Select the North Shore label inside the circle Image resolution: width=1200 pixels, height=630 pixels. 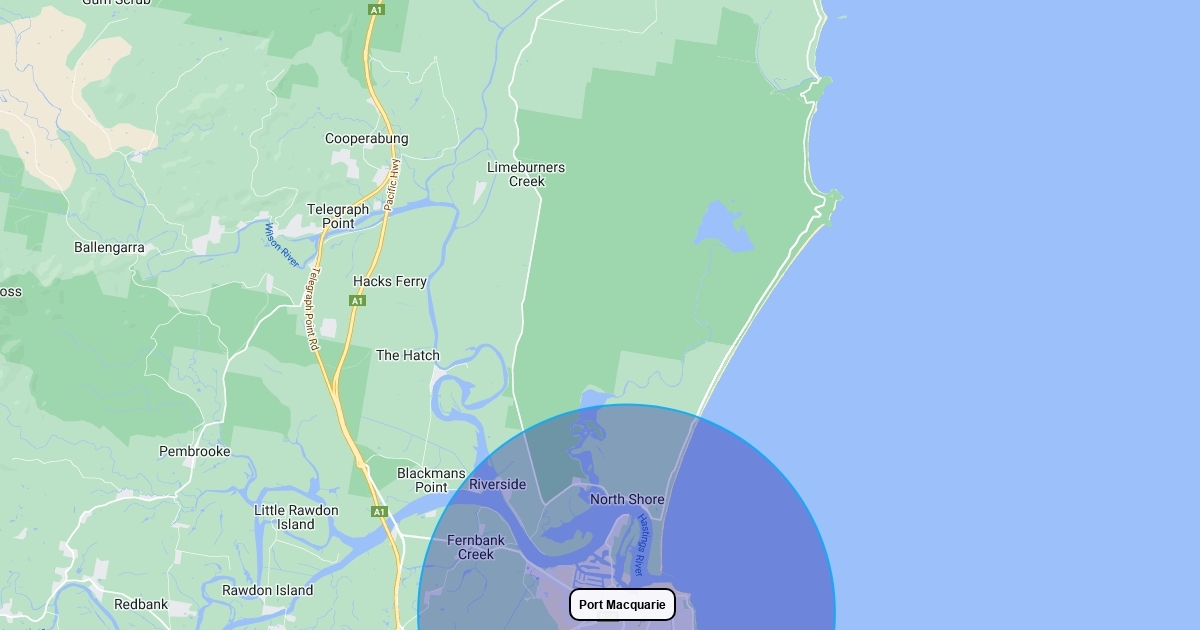[627, 499]
